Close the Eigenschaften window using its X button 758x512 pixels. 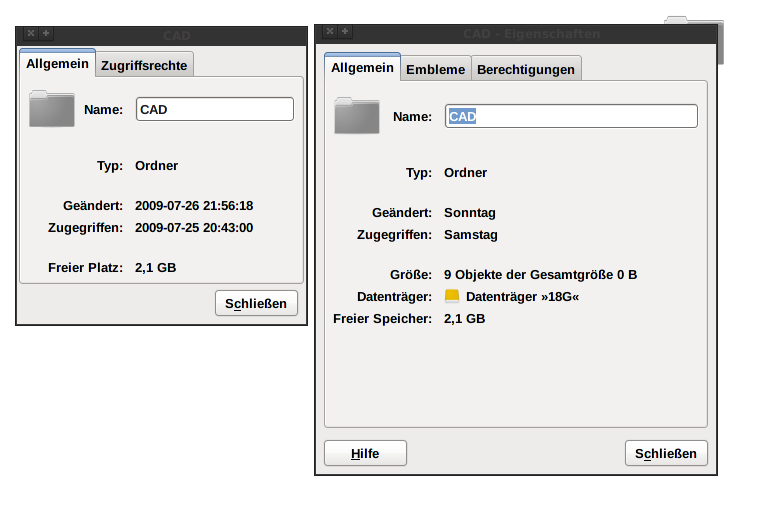point(330,33)
